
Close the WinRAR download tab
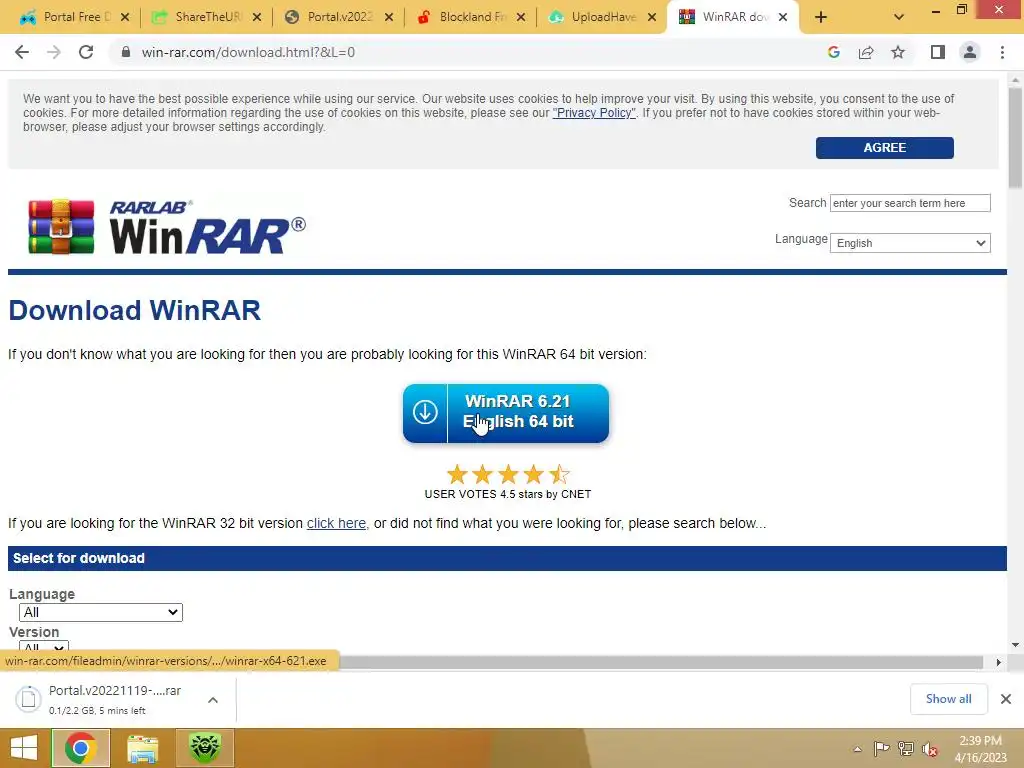click(x=783, y=18)
